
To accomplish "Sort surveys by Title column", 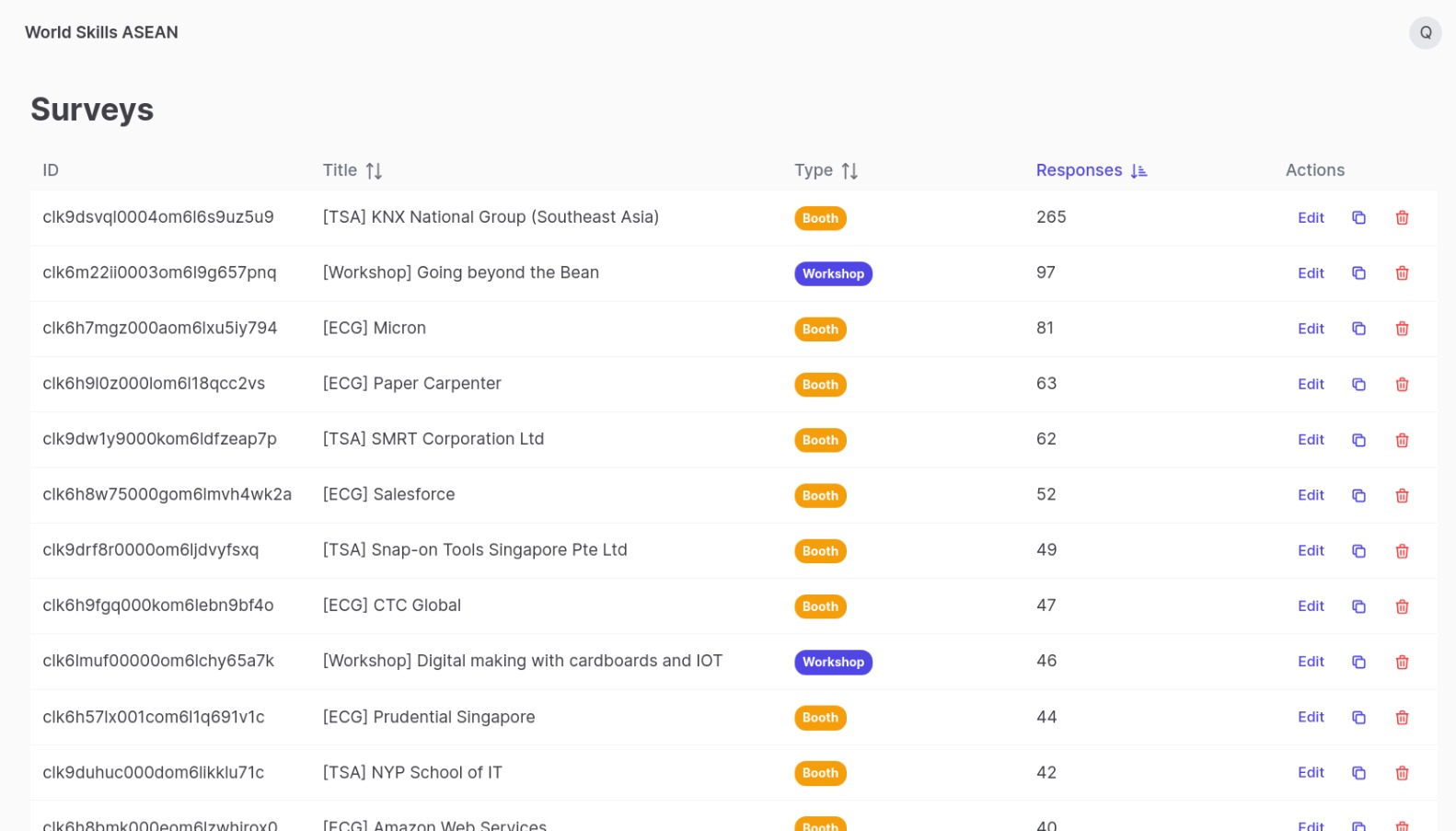I will coord(373,171).
